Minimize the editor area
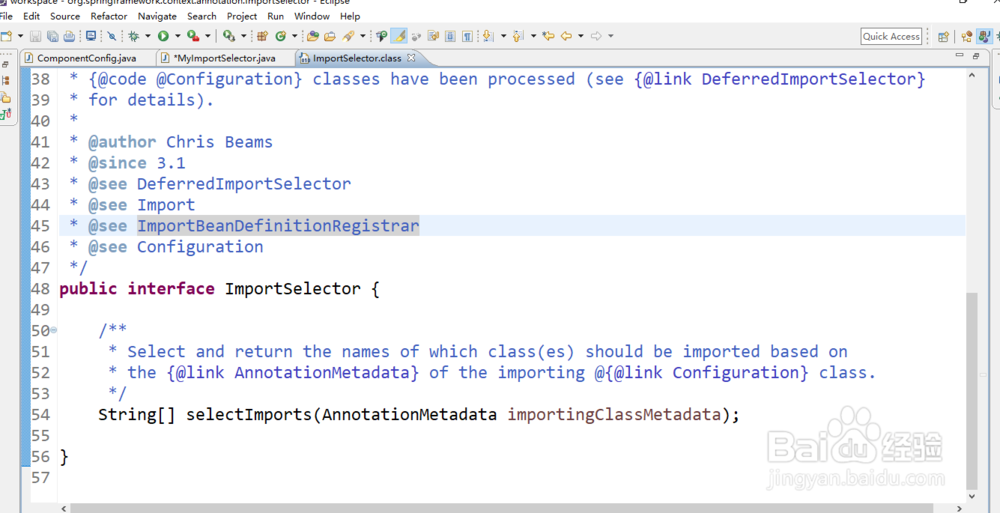The height and width of the screenshot is (513, 1000). (x=959, y=56)
